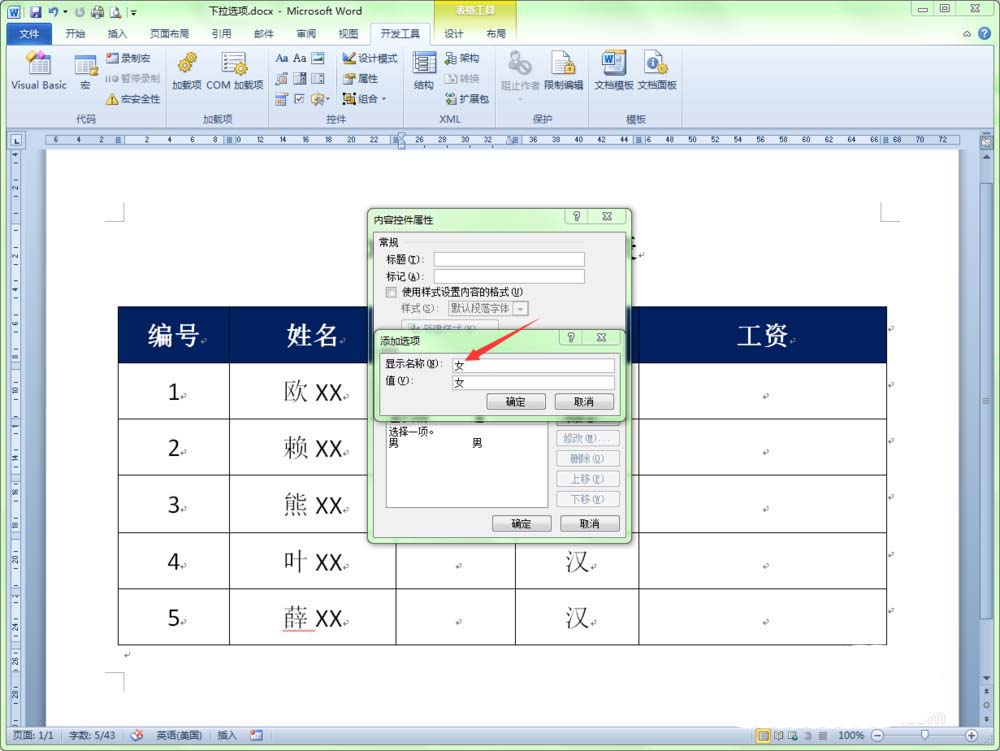
Task: Open the undo history dropdown arrow
Action: 65,11
